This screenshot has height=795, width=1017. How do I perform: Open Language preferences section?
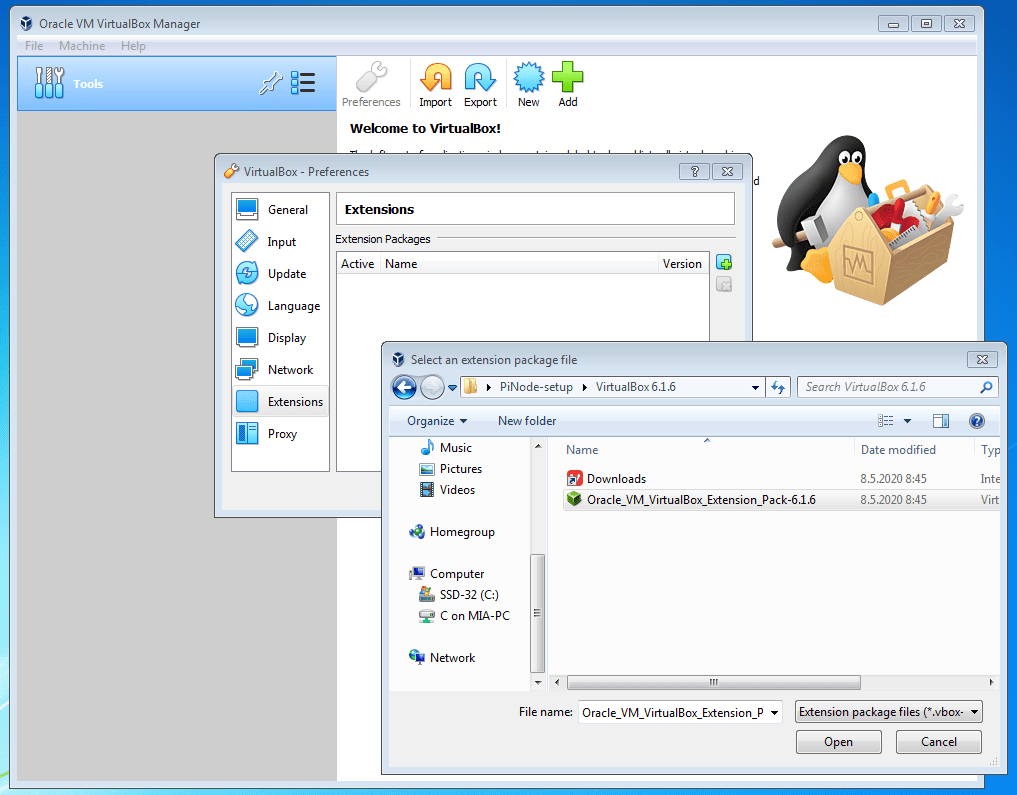(x=280, y=305)
